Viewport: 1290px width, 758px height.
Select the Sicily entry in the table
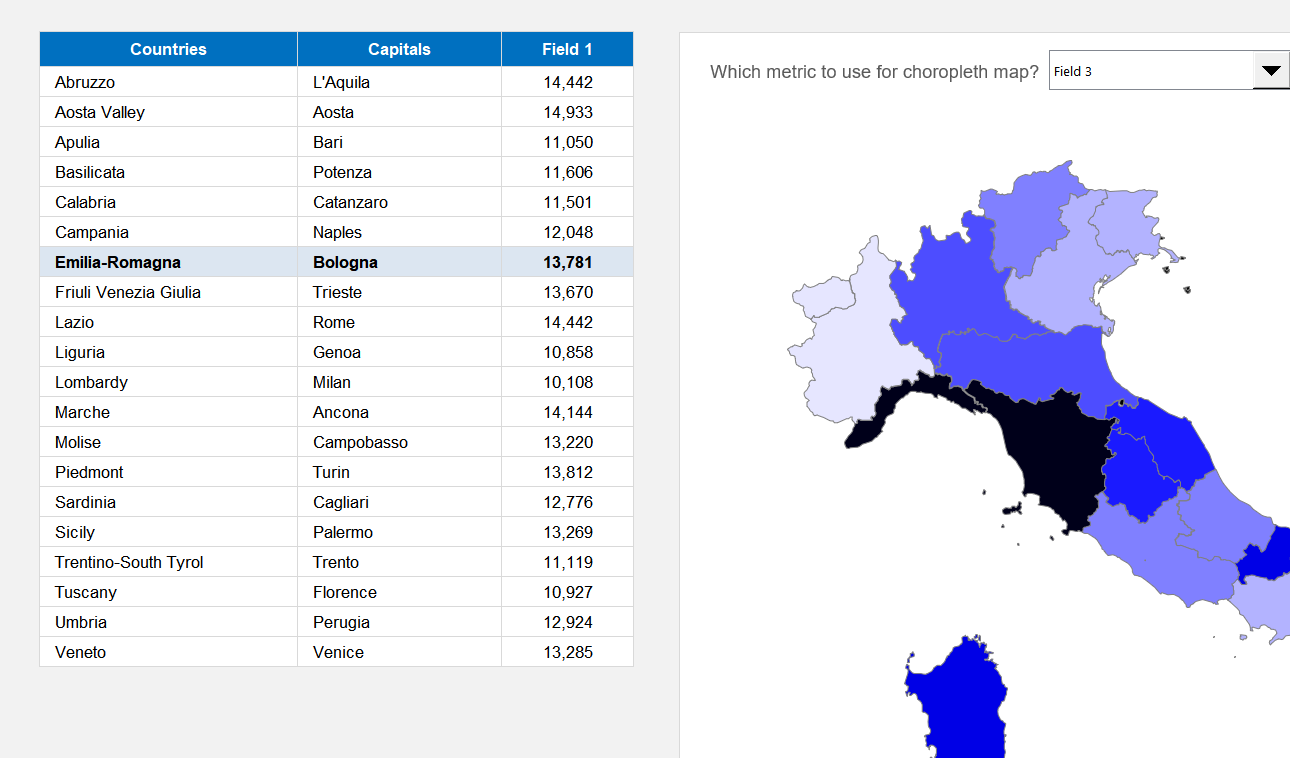(x=168, y=531)
